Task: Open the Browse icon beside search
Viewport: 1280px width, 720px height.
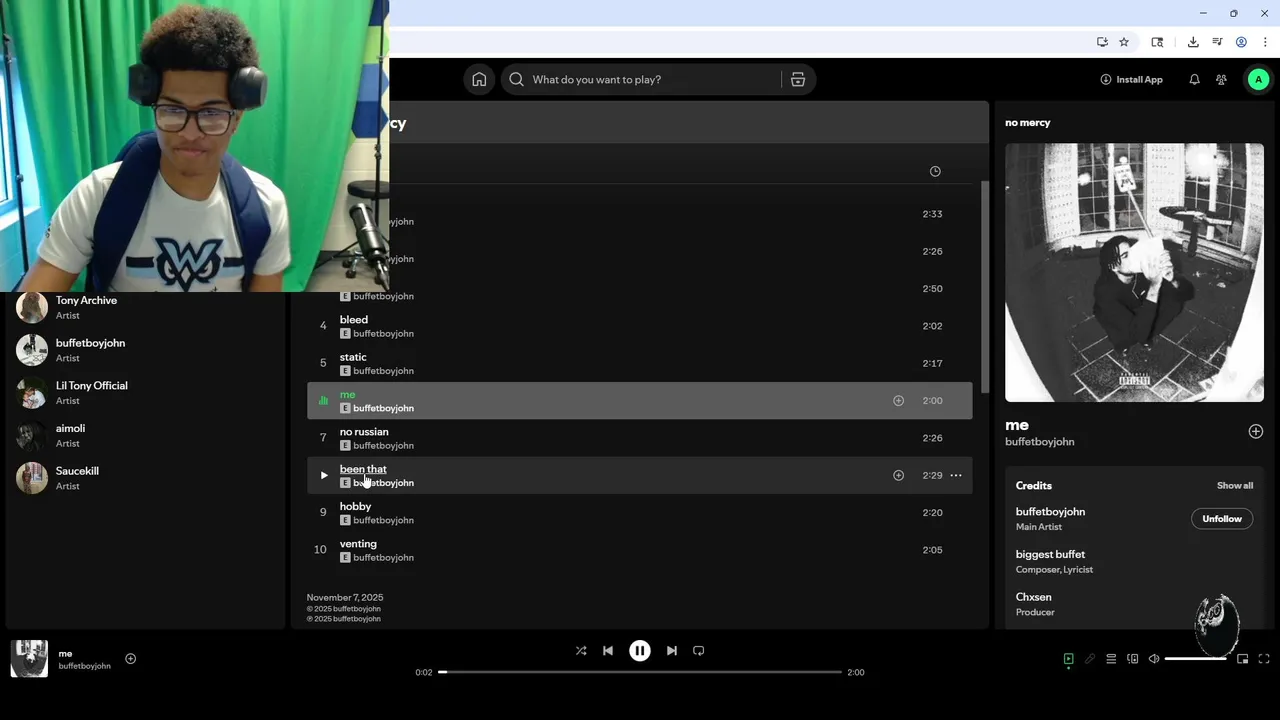Action: pos(798,80)
